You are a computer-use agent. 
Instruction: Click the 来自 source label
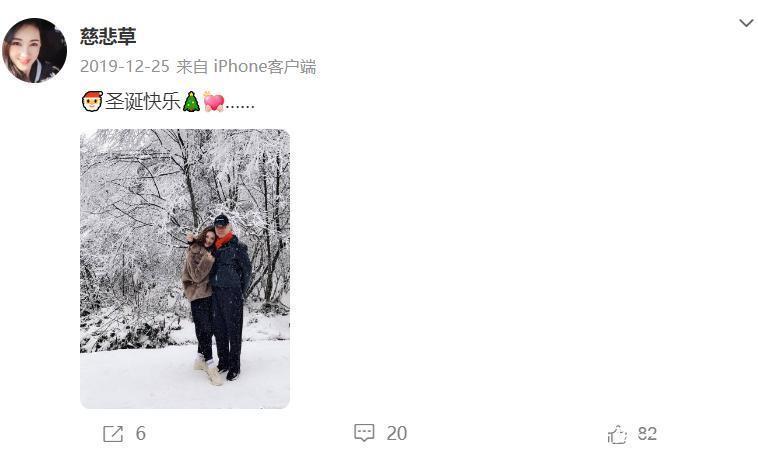pyautogui.click(x=192, y=66)
